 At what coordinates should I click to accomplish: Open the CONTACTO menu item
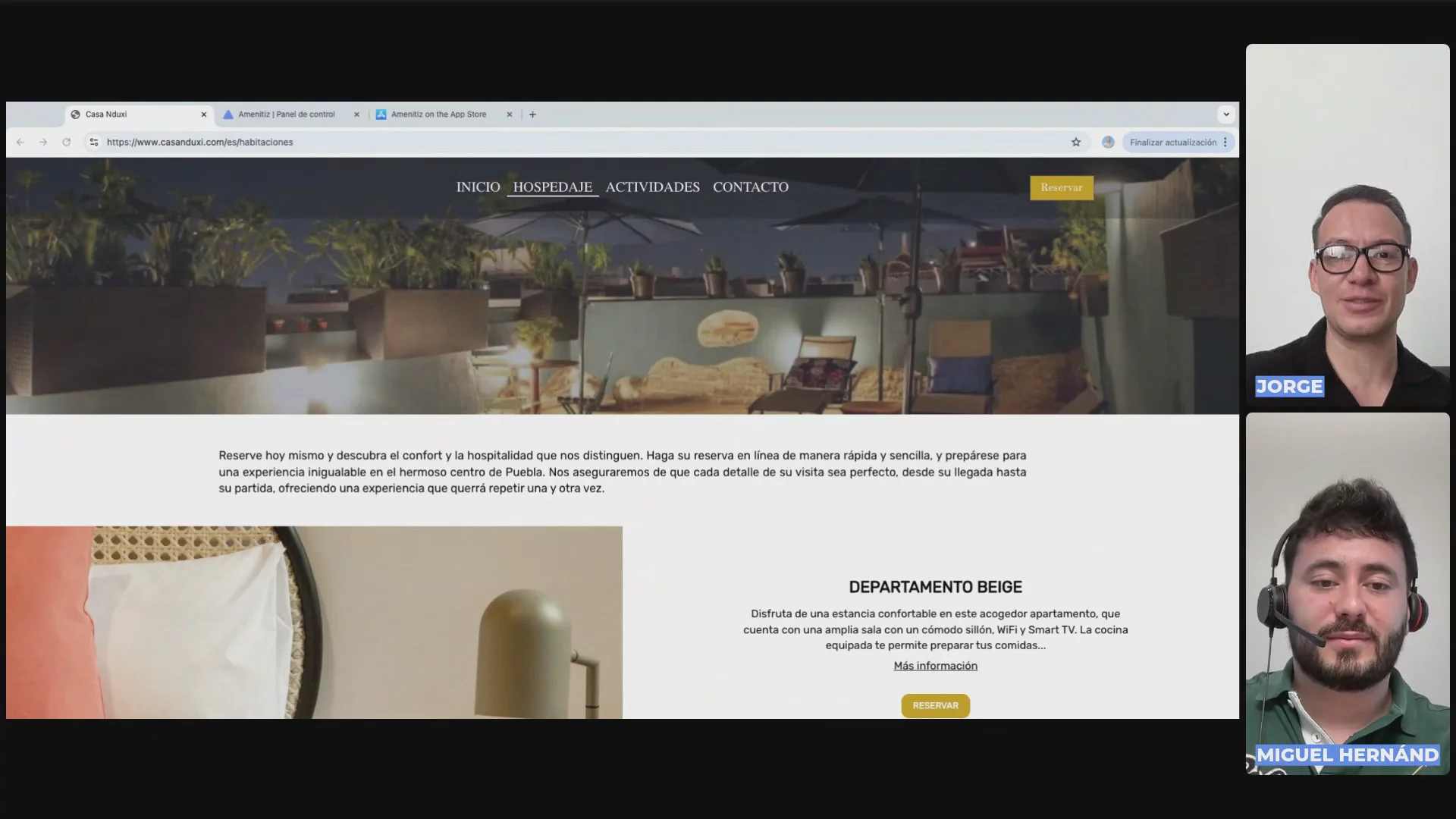750,187
